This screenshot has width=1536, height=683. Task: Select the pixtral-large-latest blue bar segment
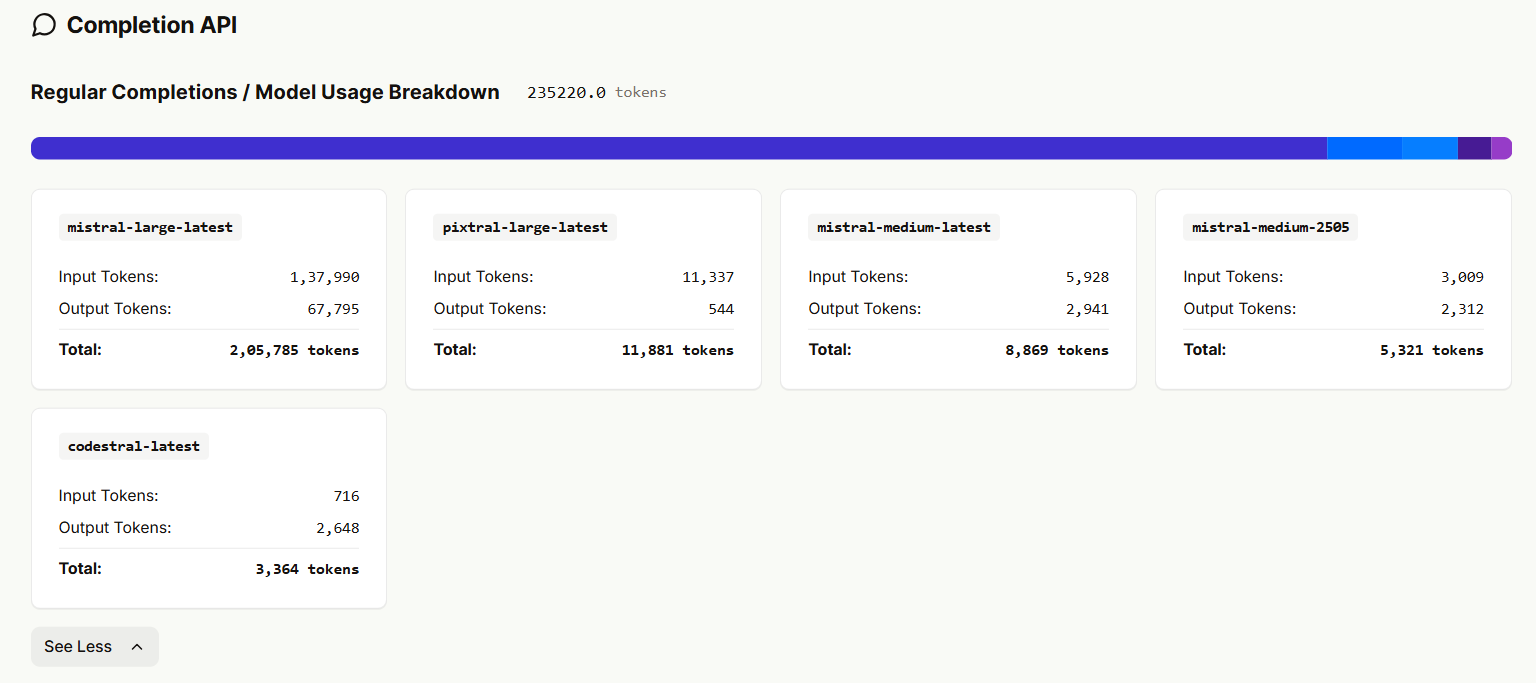[1364, 148]
